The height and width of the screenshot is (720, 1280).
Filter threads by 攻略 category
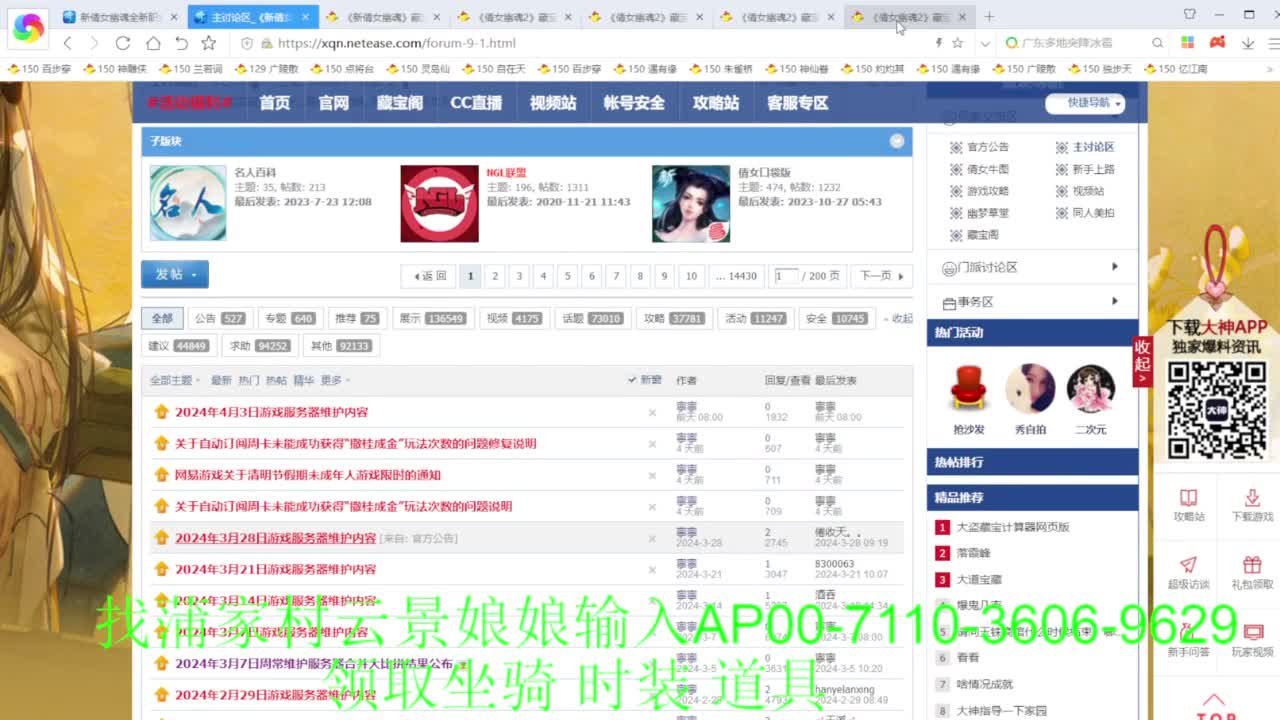tap(673, 318)
